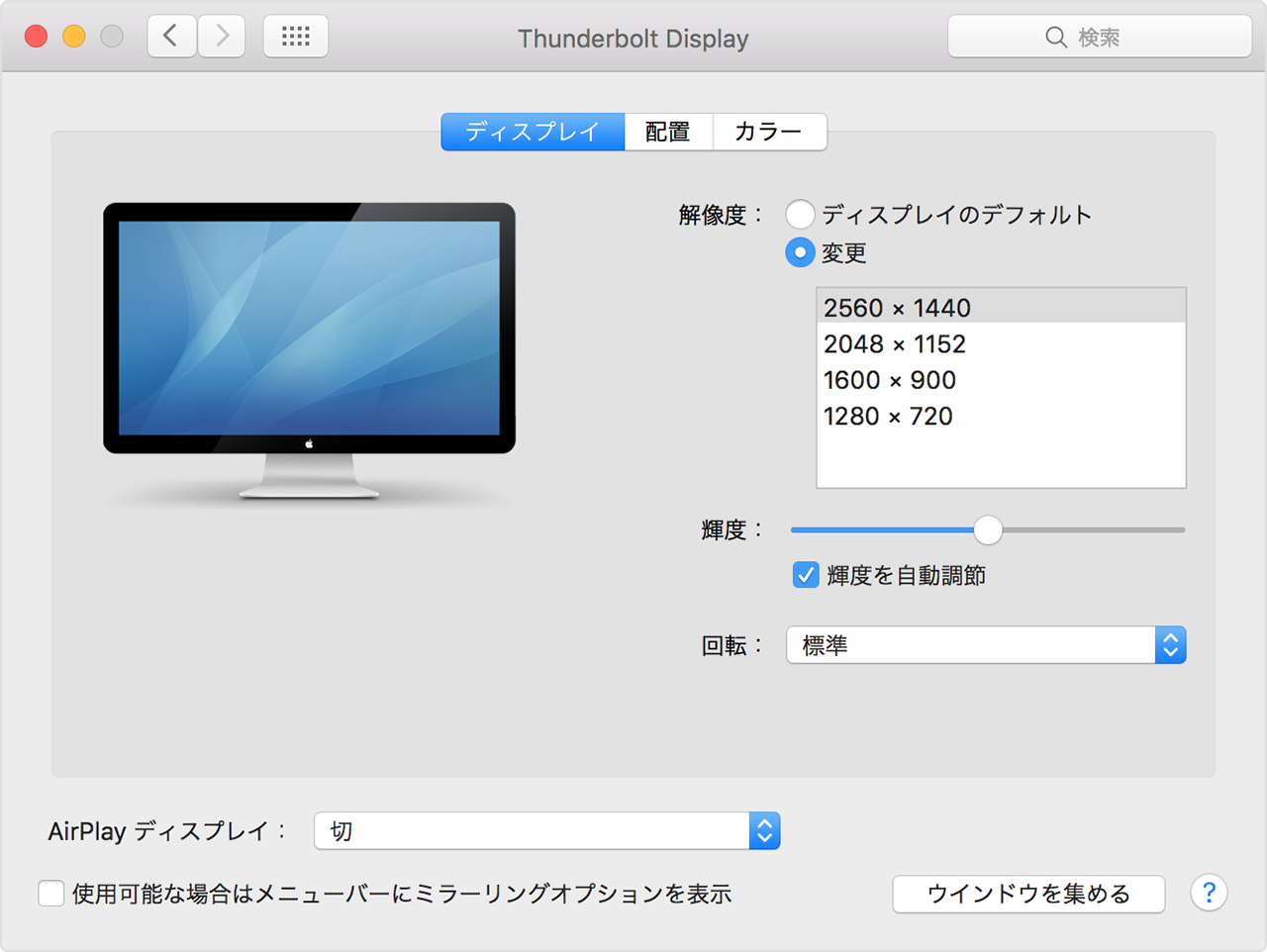Select ディスプレイのデフォルト resolution radio
The height and width of the screenshot is (952, 1267).
pos(800,214)
